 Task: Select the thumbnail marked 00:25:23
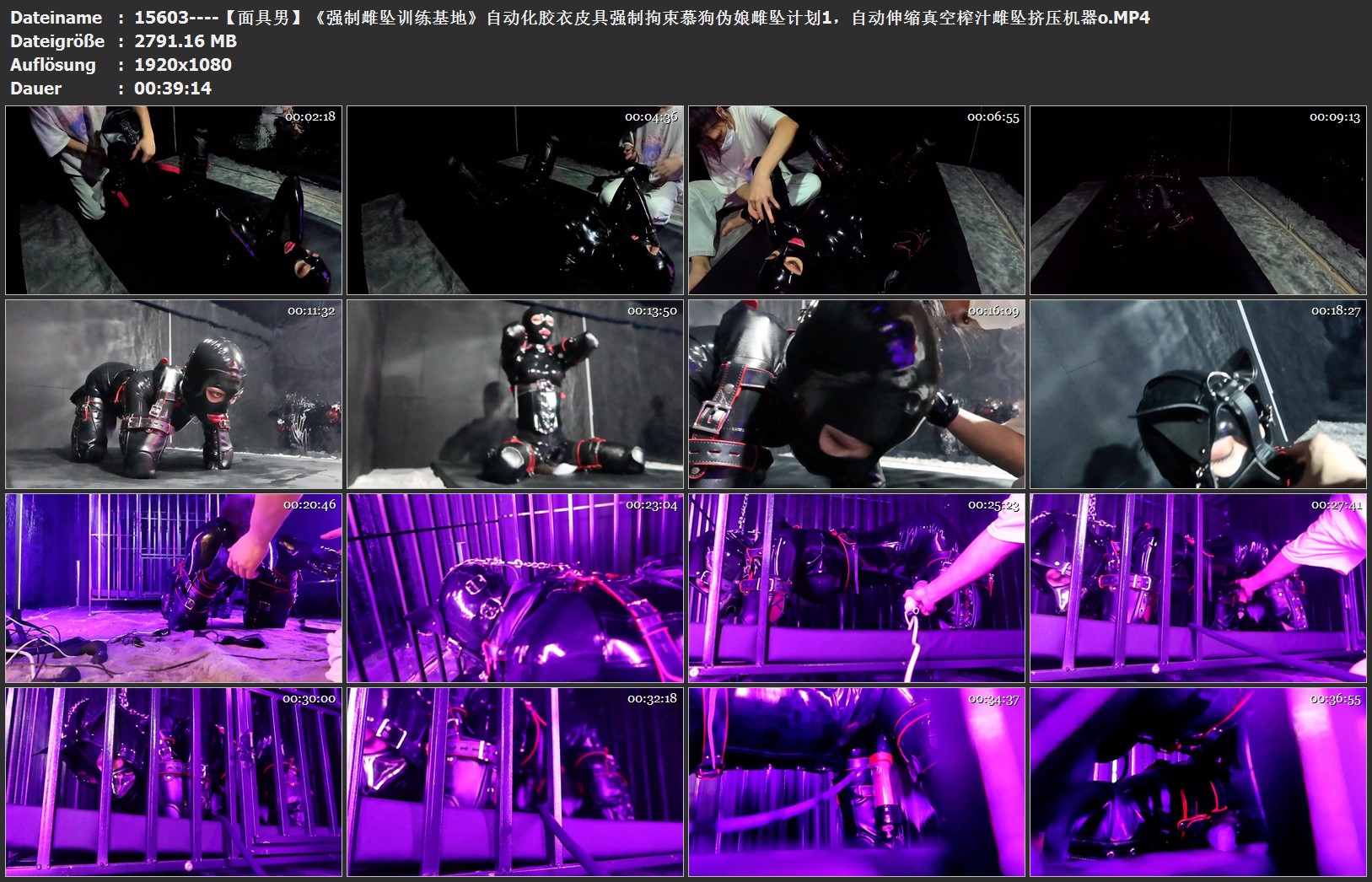tap(857, 588)
